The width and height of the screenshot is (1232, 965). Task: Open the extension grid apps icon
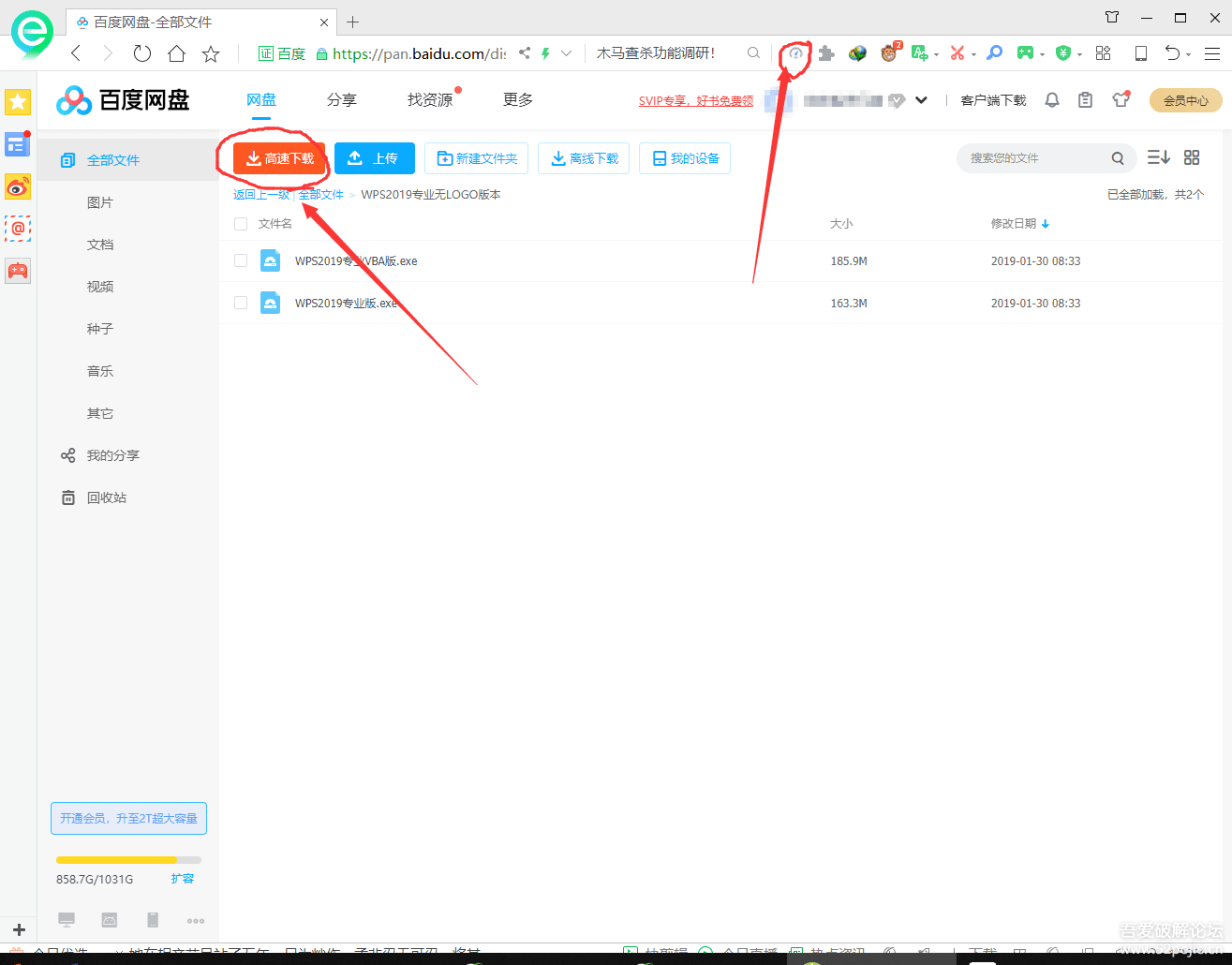pyautogui.click(x=1104, y=53)
